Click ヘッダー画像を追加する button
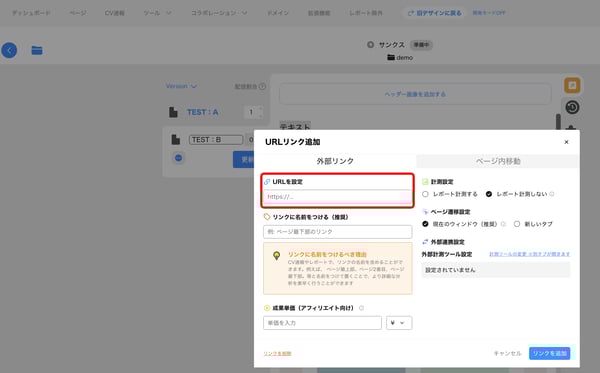600x373 pixels. [415, 94]
